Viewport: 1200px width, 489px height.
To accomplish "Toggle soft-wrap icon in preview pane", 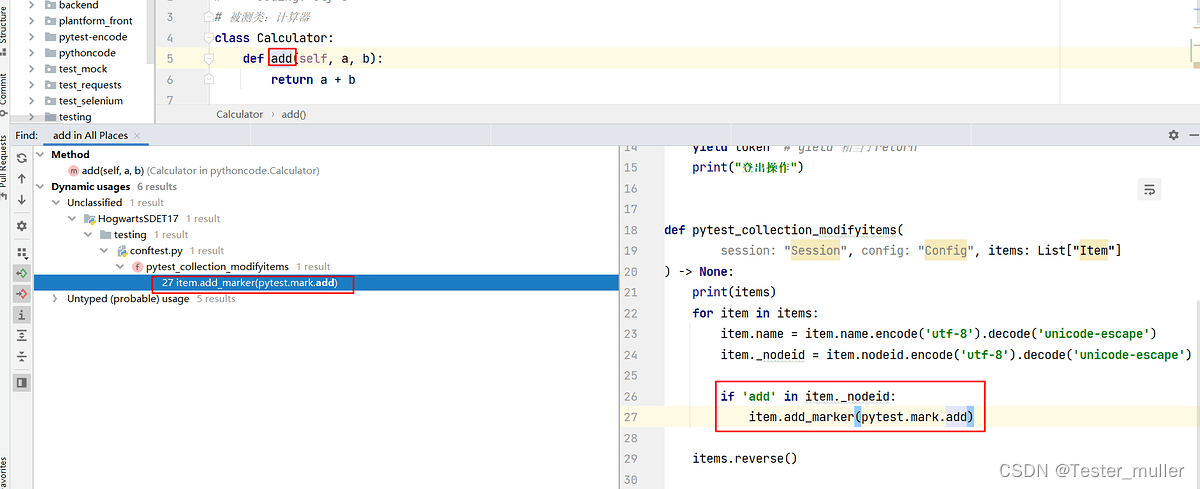I will (1149, 189).
